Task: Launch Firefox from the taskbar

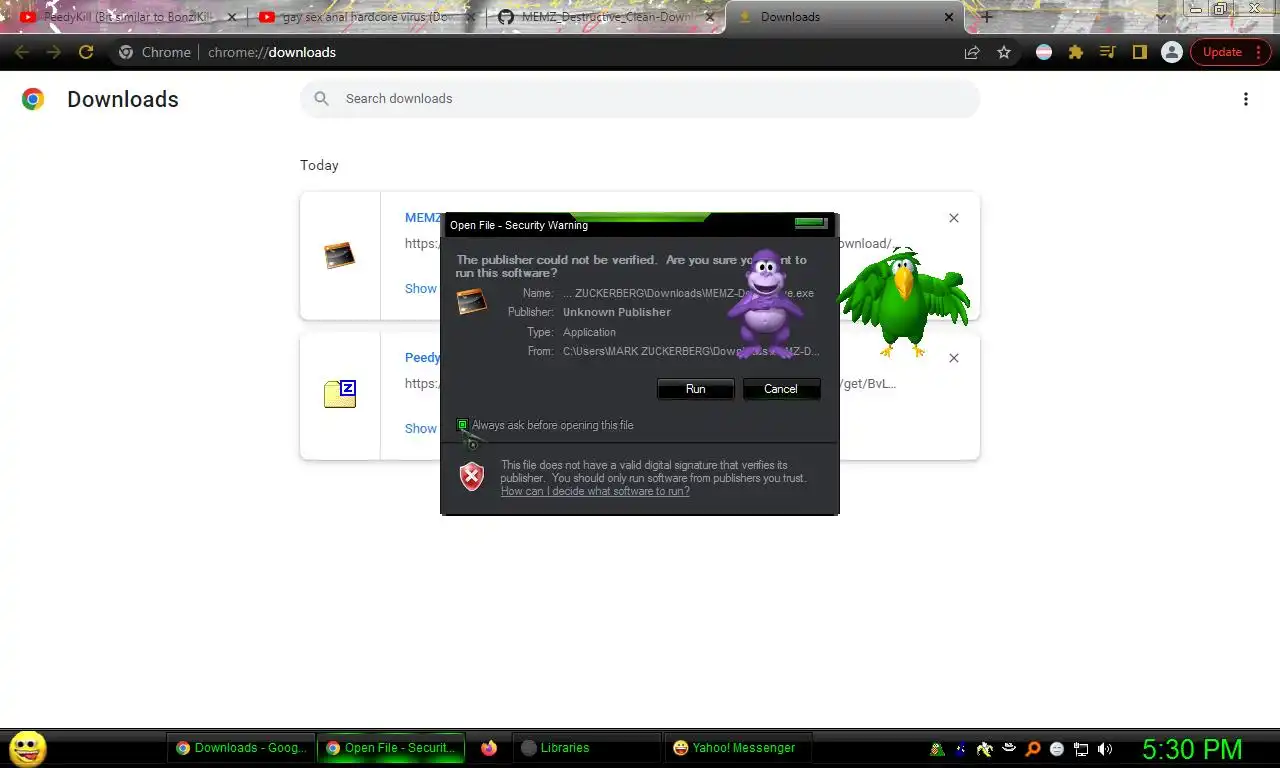Action: pos(489,748)
